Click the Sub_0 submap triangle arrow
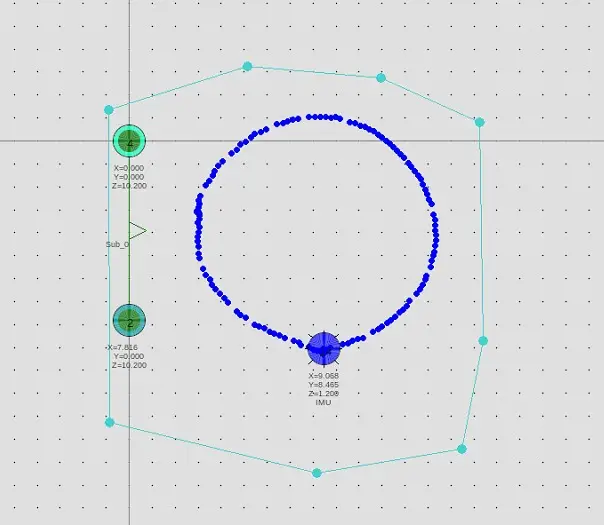604x525 pixels. pyautogui.click(x=138, y=231)
